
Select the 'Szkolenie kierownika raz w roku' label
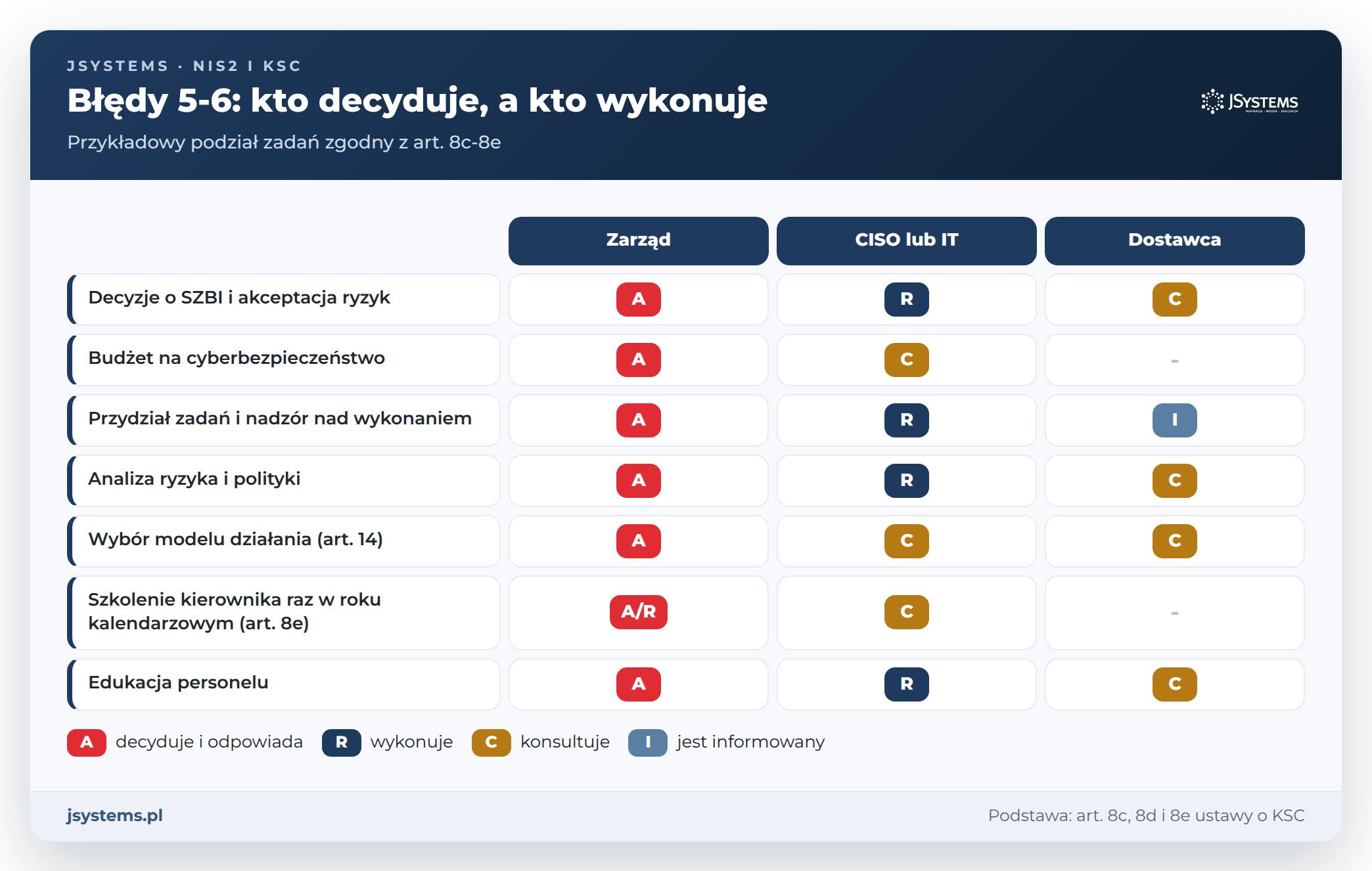pyautogui.click(x=283, y=613)
